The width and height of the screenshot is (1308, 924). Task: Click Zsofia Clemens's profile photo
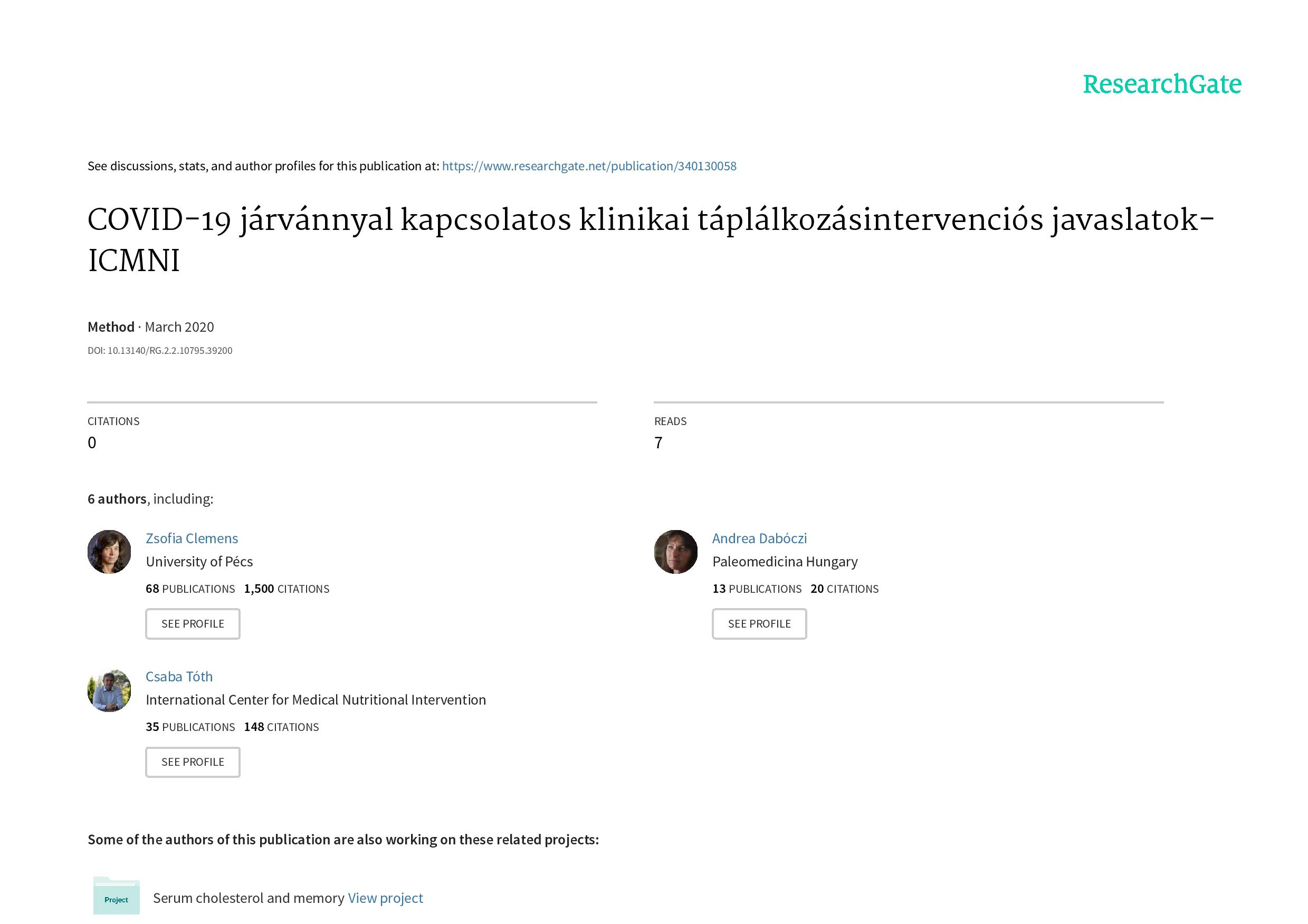pyautogui.click(x=109, y=552)
